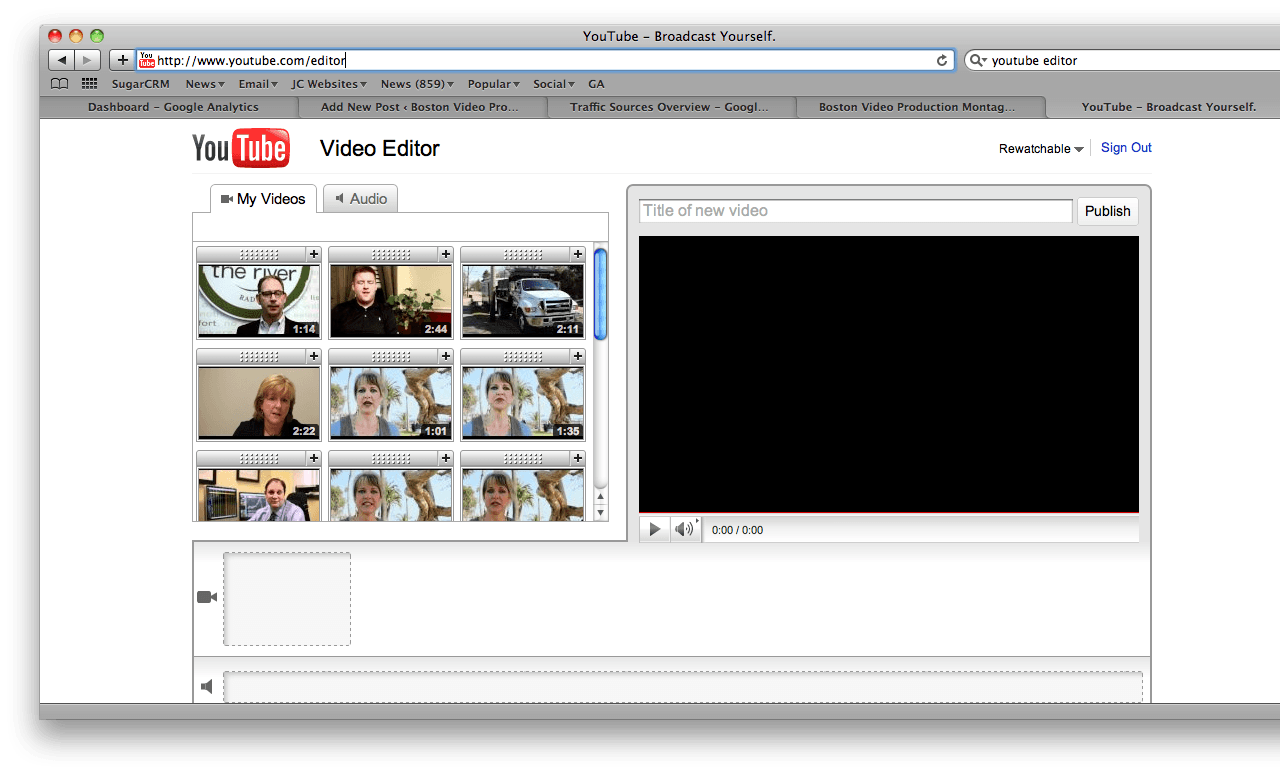Viewport: 1280px width, 774px height.
Task: Expand the News (859) bookmarks folder
Action: (x=417, y=84)
